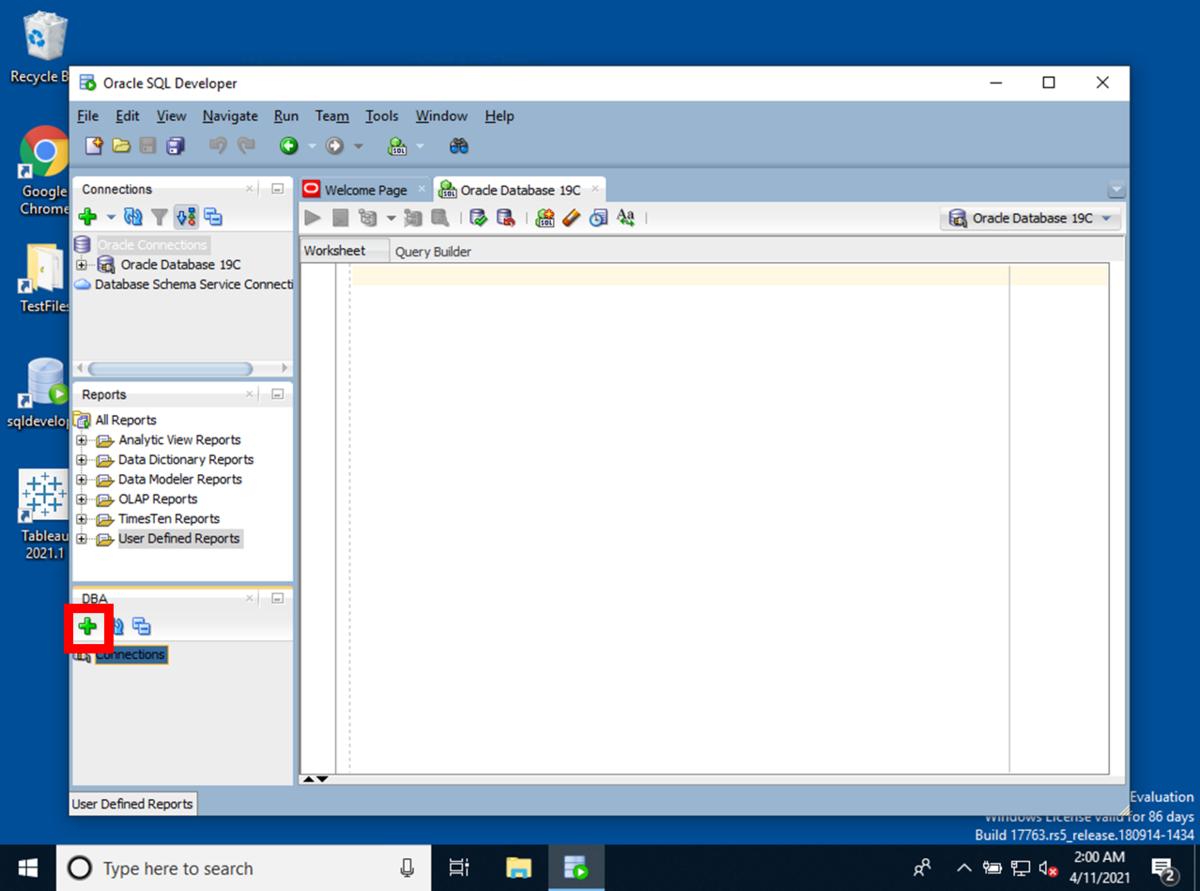Add new connection with green plus in Connections
This screenshot has width=1200, height=891.
coord(88,216)
